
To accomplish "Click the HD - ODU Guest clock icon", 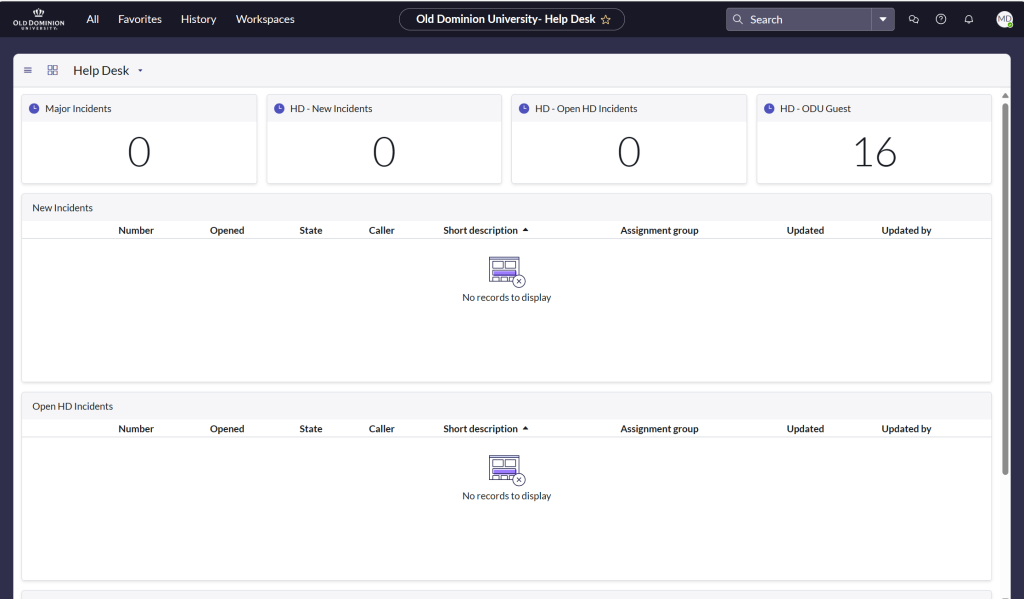I will pos(769,108).
